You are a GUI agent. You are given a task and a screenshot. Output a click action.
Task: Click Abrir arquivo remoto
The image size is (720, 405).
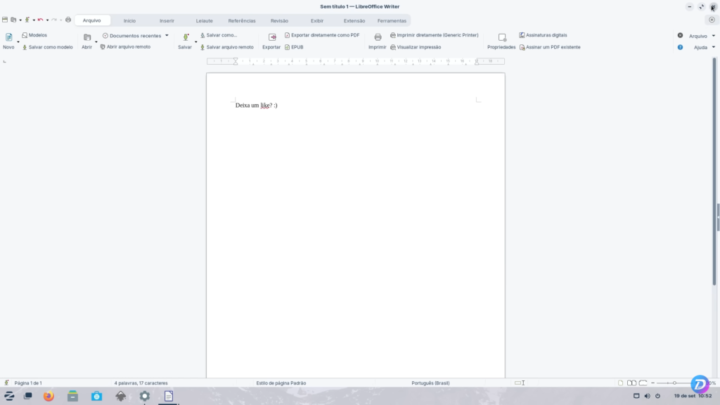pyautogui.click(x=125, y=47)
